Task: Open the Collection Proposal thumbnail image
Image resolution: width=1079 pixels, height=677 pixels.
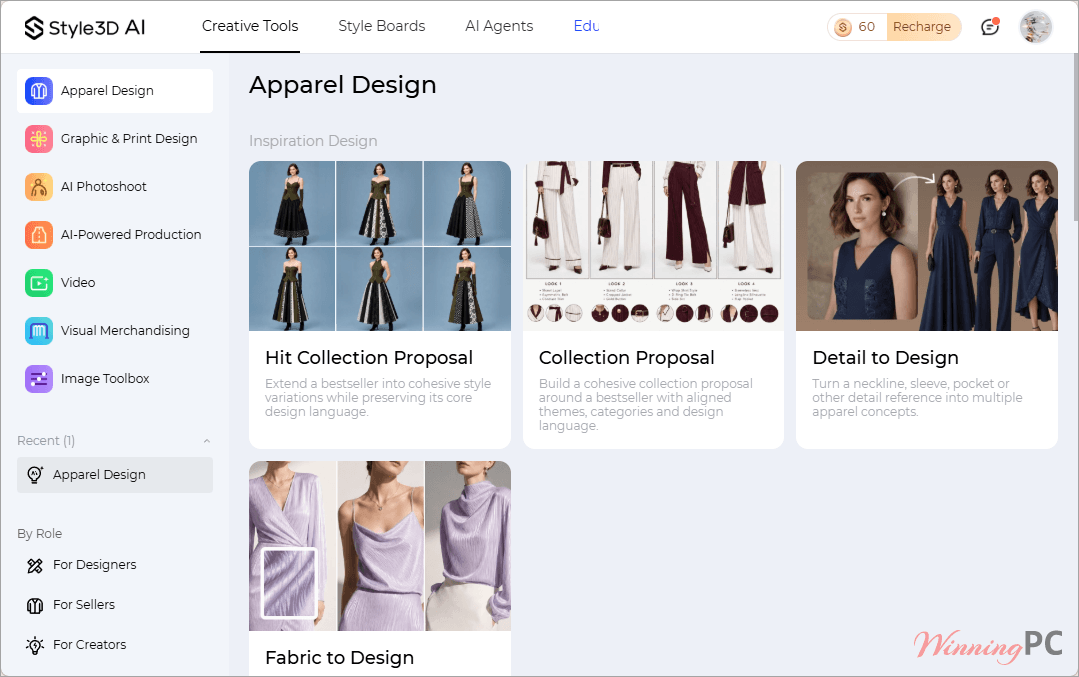Action: [653, 246]
